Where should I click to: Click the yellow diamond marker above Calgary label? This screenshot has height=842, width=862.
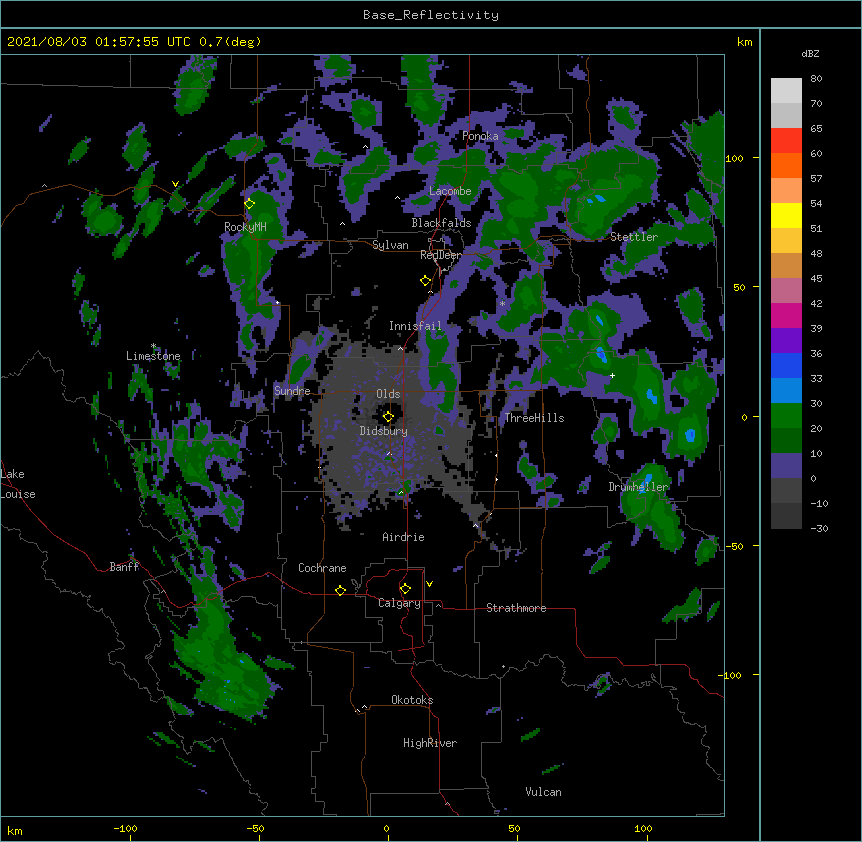pos(405,589)
